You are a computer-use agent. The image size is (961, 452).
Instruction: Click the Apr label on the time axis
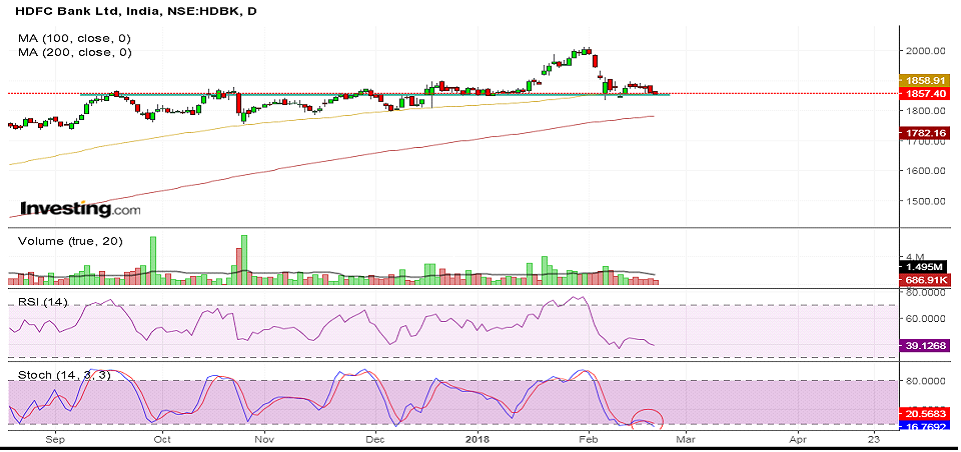[798, 439]
